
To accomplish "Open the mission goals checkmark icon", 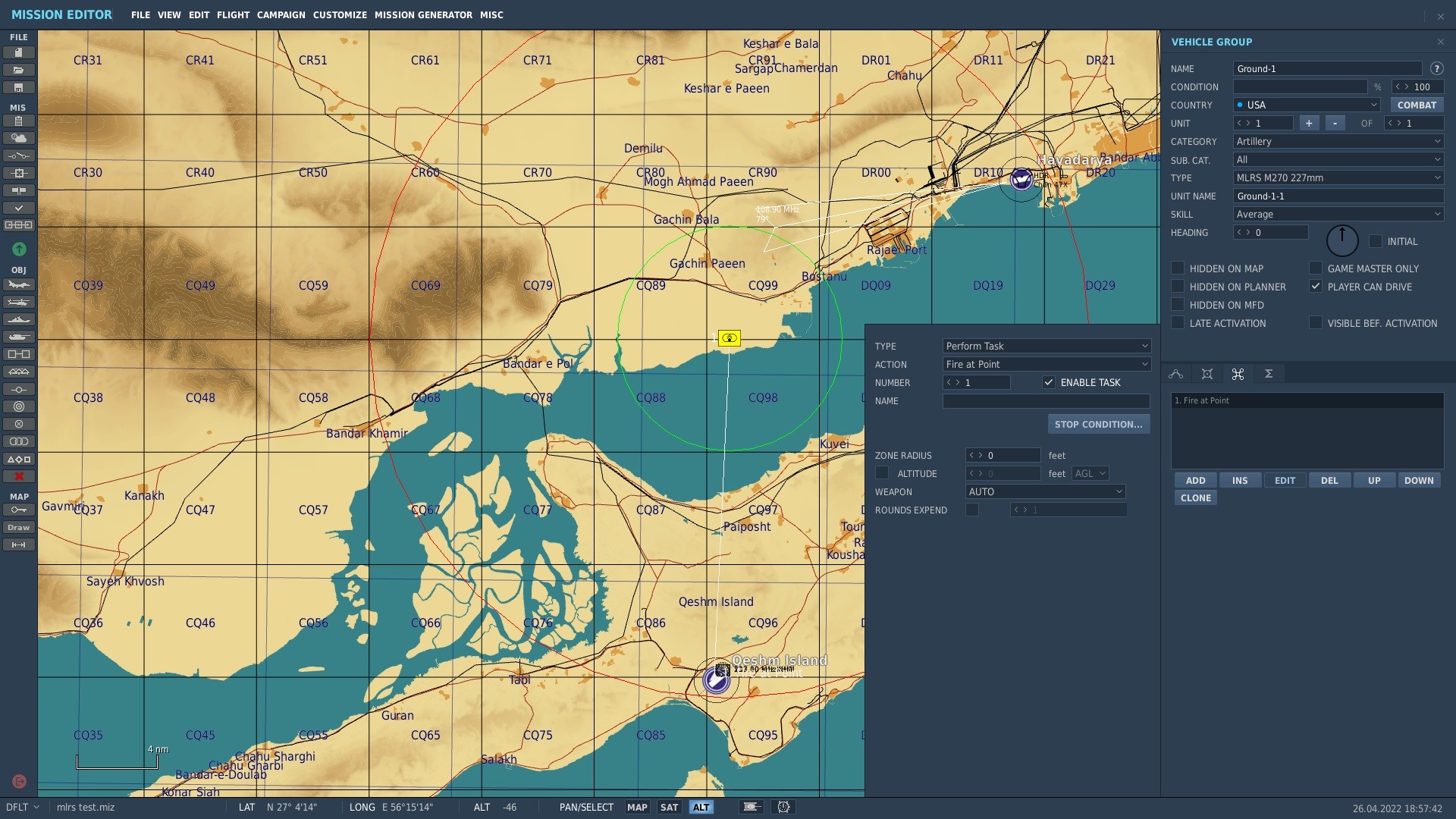I will coord(19,208).
